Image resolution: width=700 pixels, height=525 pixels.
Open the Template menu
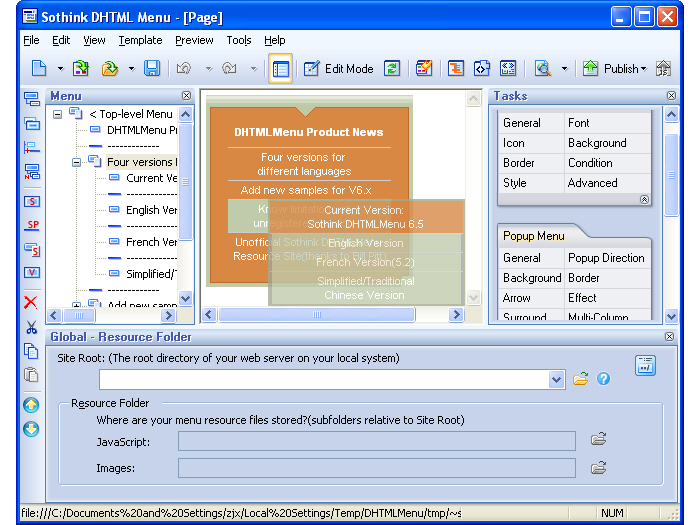pyautogui.click(x=140, y=40)
